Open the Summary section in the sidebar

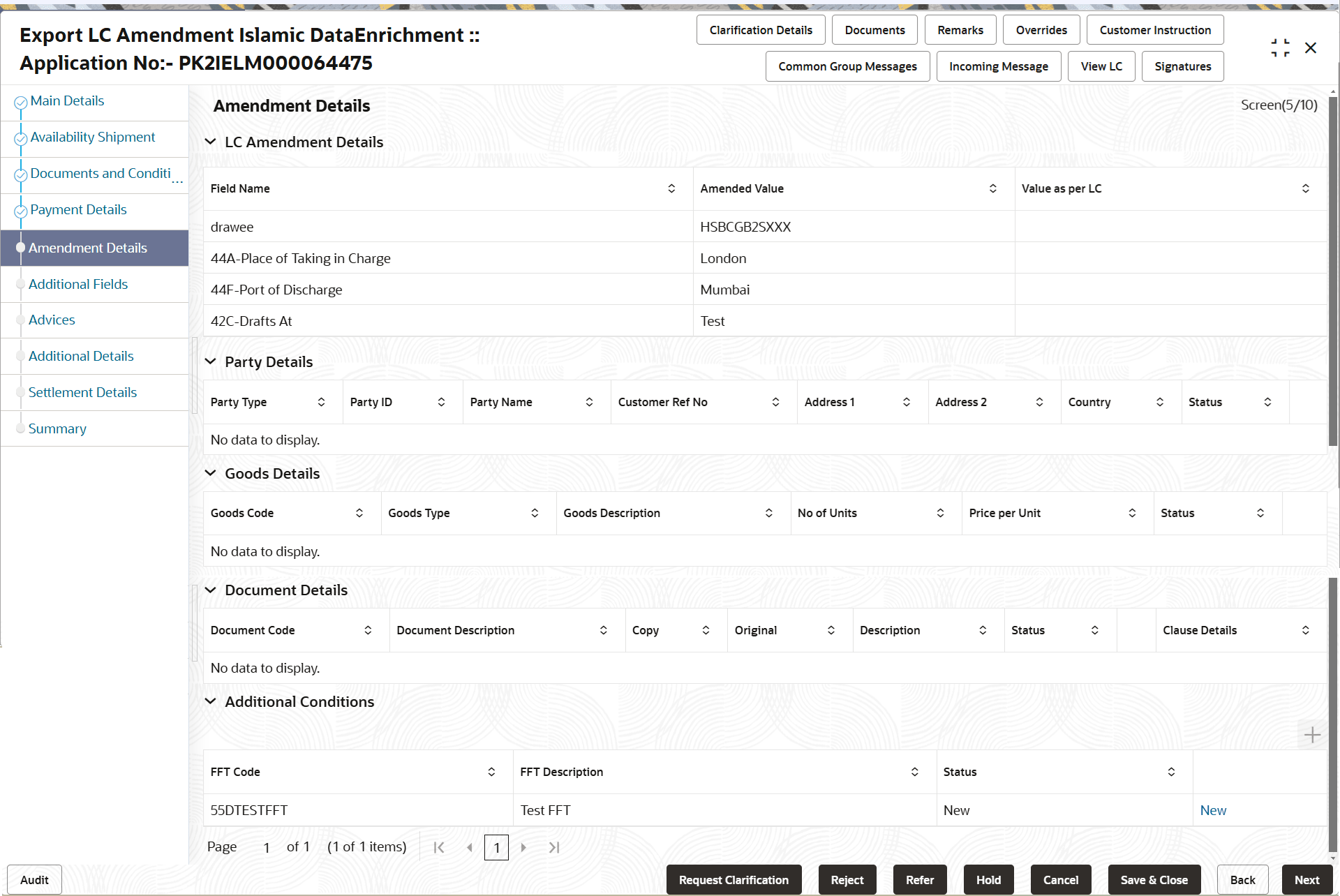coord(57,428)
